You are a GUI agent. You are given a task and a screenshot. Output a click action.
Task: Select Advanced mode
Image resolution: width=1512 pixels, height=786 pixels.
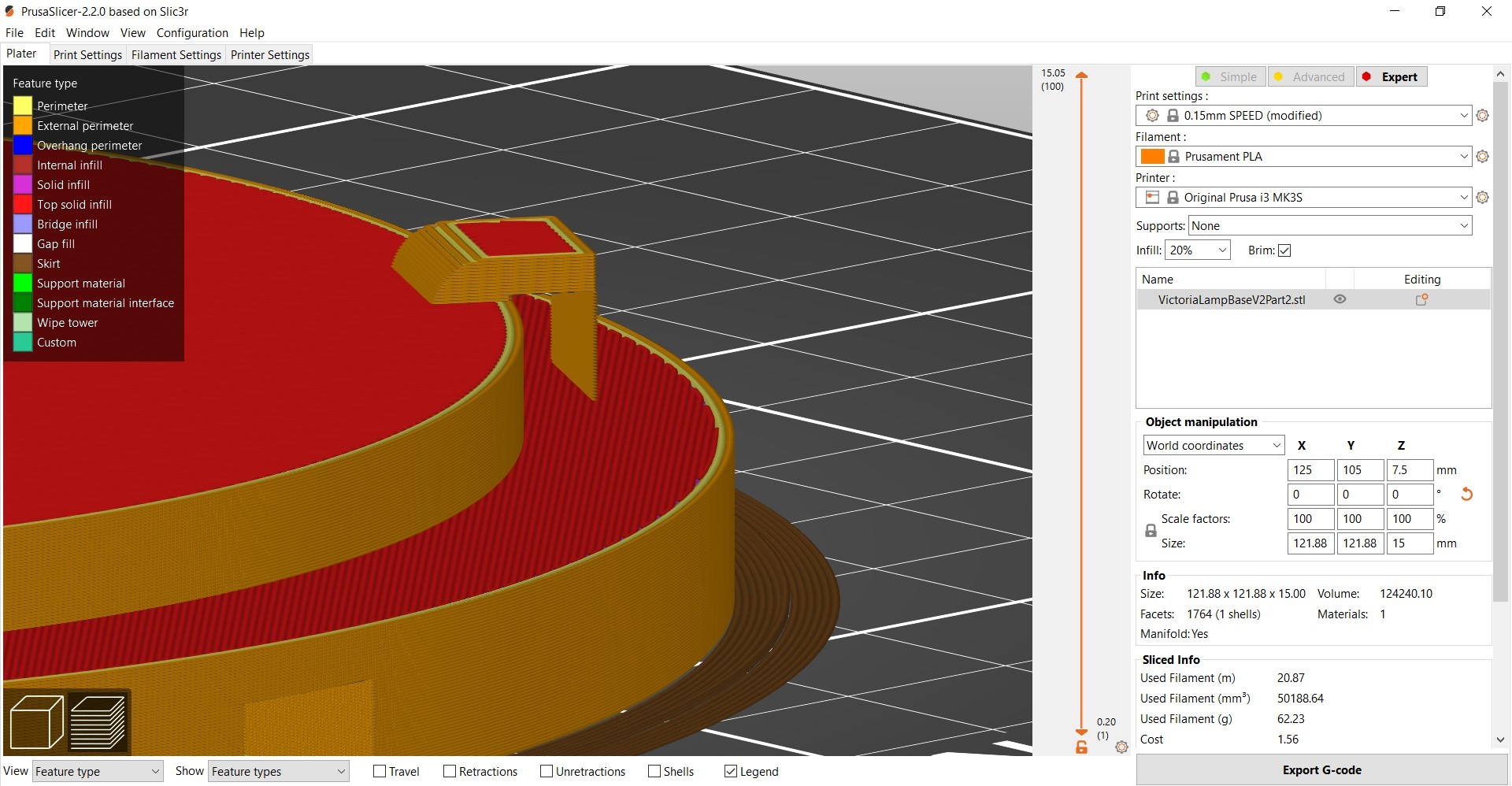tap(1310, 77)
